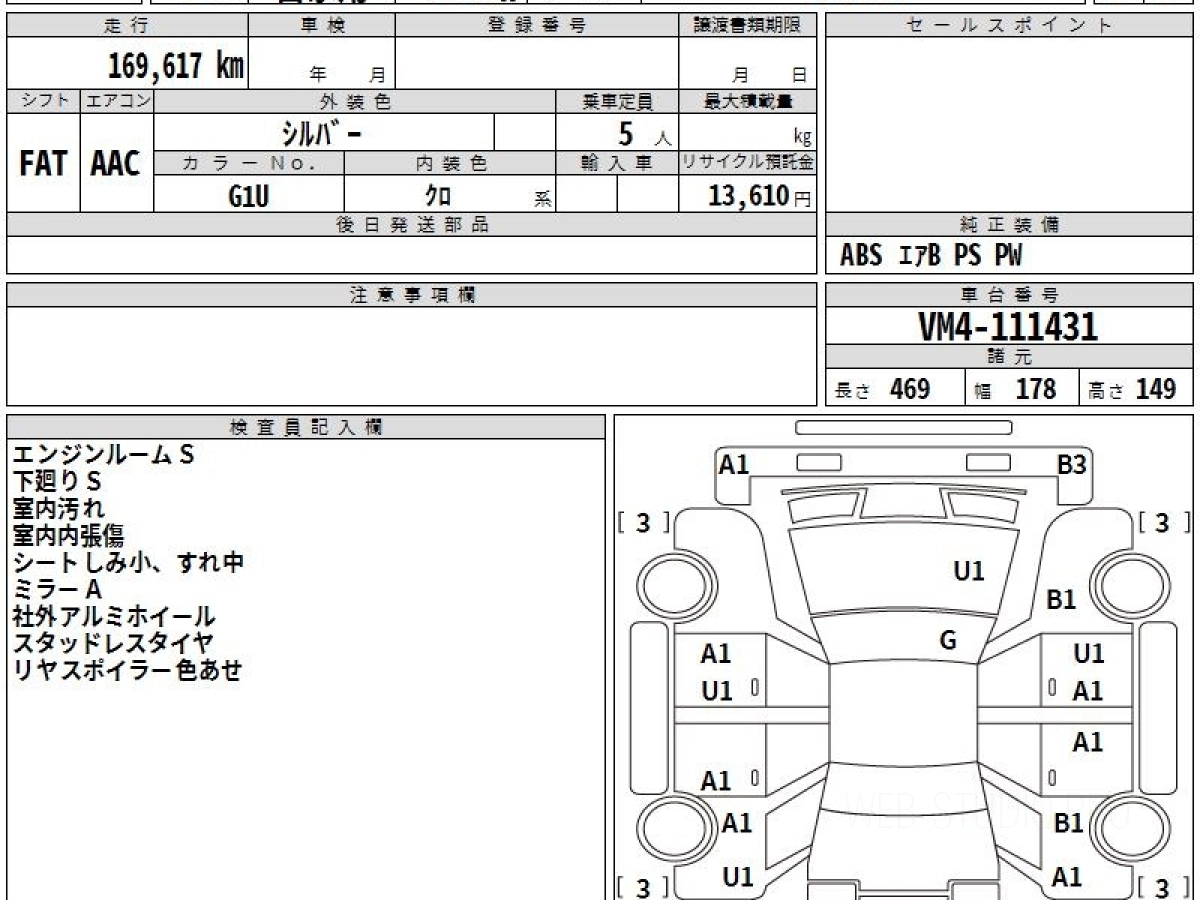1200x900 pixels.
Task: Click the リサイクル預託金 header
Action: pos(748,163)
